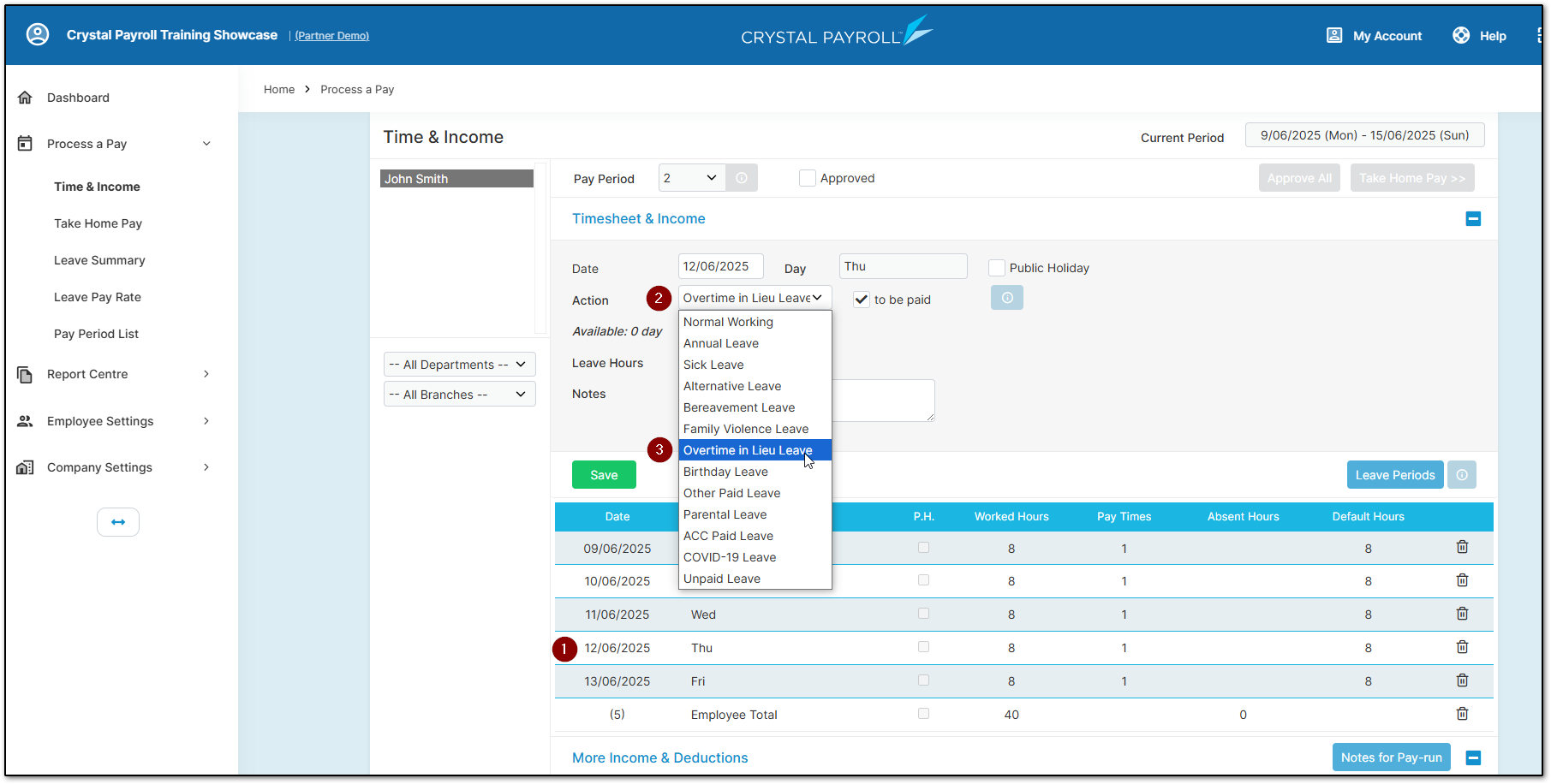Toggle the 'to be paid' checkbox
Viewport: 1551px width, 784px height.
click(x=862, y=300)
